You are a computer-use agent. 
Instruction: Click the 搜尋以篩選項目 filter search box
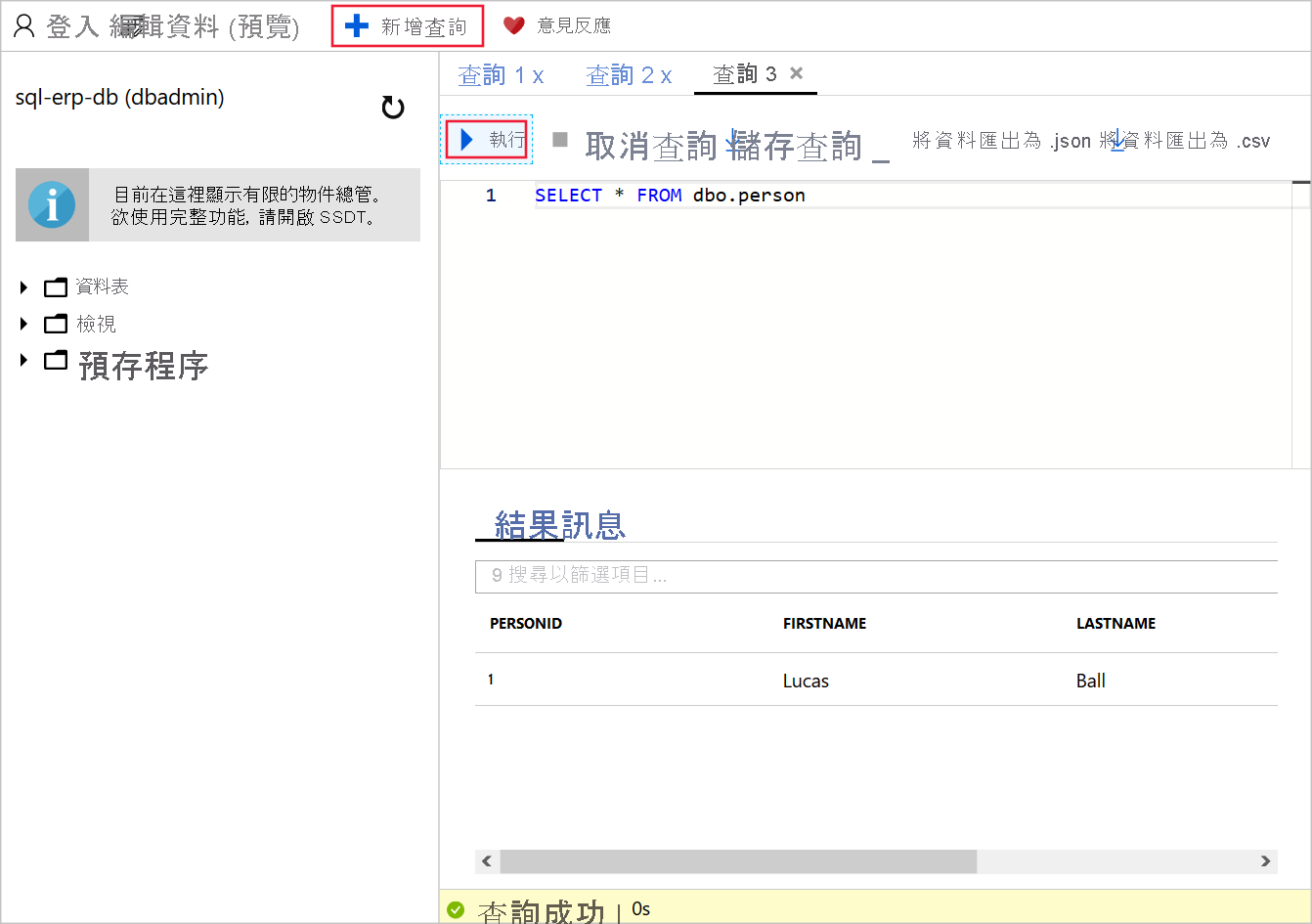point(876,576)
